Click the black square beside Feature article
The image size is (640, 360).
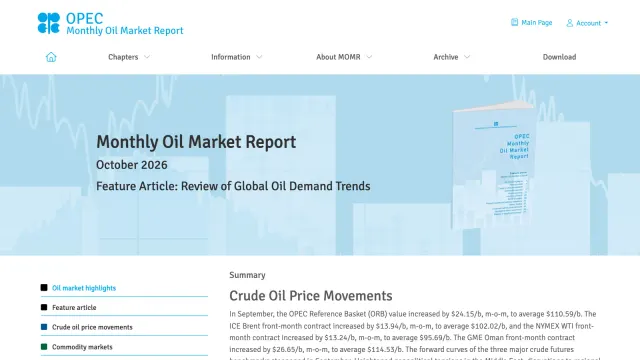44,307
